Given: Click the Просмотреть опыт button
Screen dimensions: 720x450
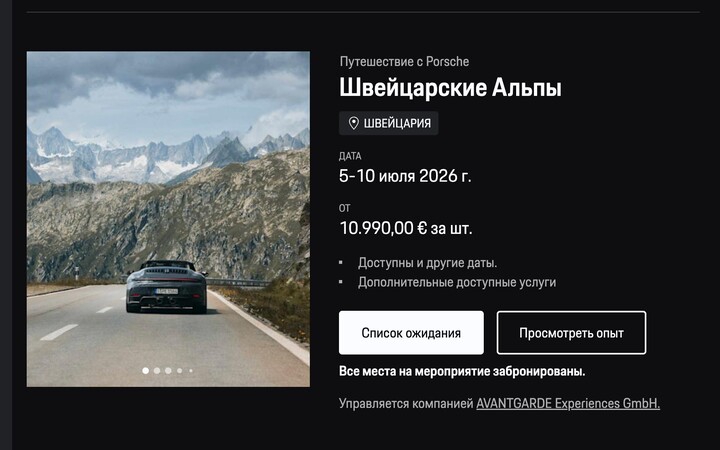Looking at the screenshot, I should 571,333.
